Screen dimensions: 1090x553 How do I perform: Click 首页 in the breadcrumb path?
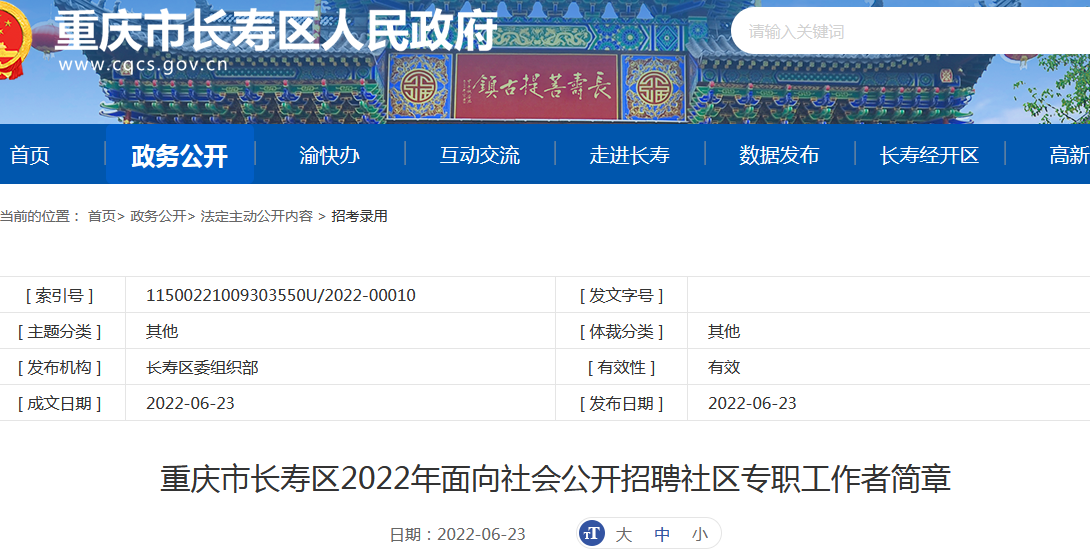[102, 216]
